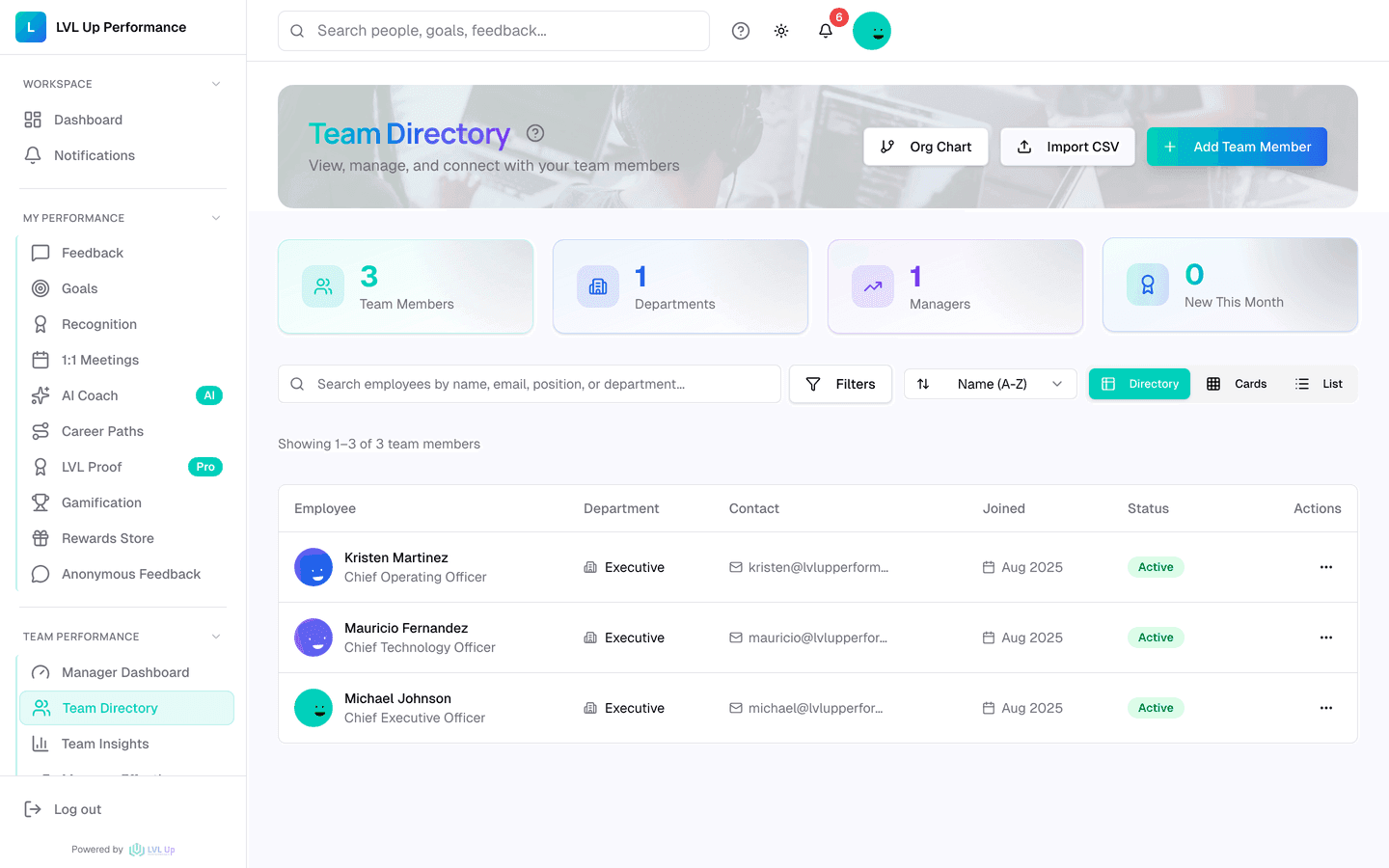Collapse the Workspace sidebar section
Screen dimensions: 1389x868
click(x=216, y=84)
